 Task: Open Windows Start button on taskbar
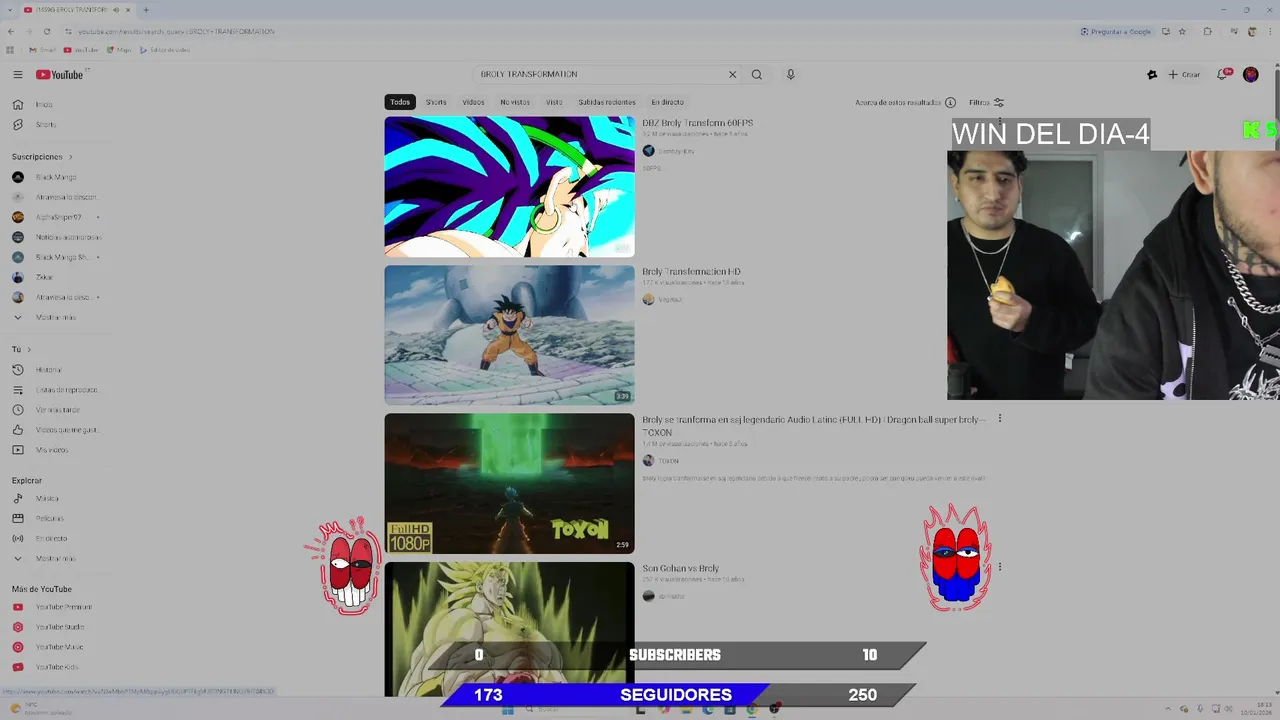(507, 709)
